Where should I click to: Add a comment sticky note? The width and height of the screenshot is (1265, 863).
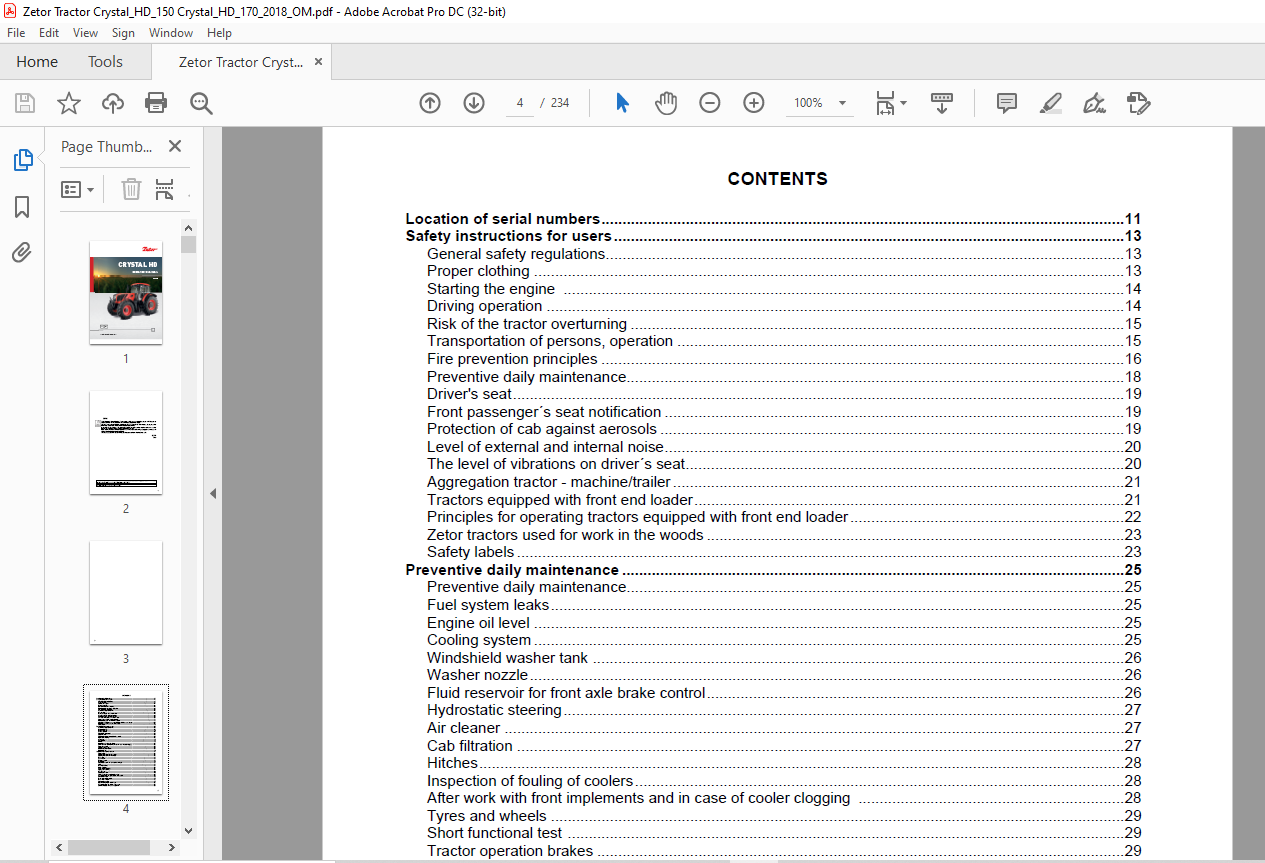click(x=1007, y=103)
